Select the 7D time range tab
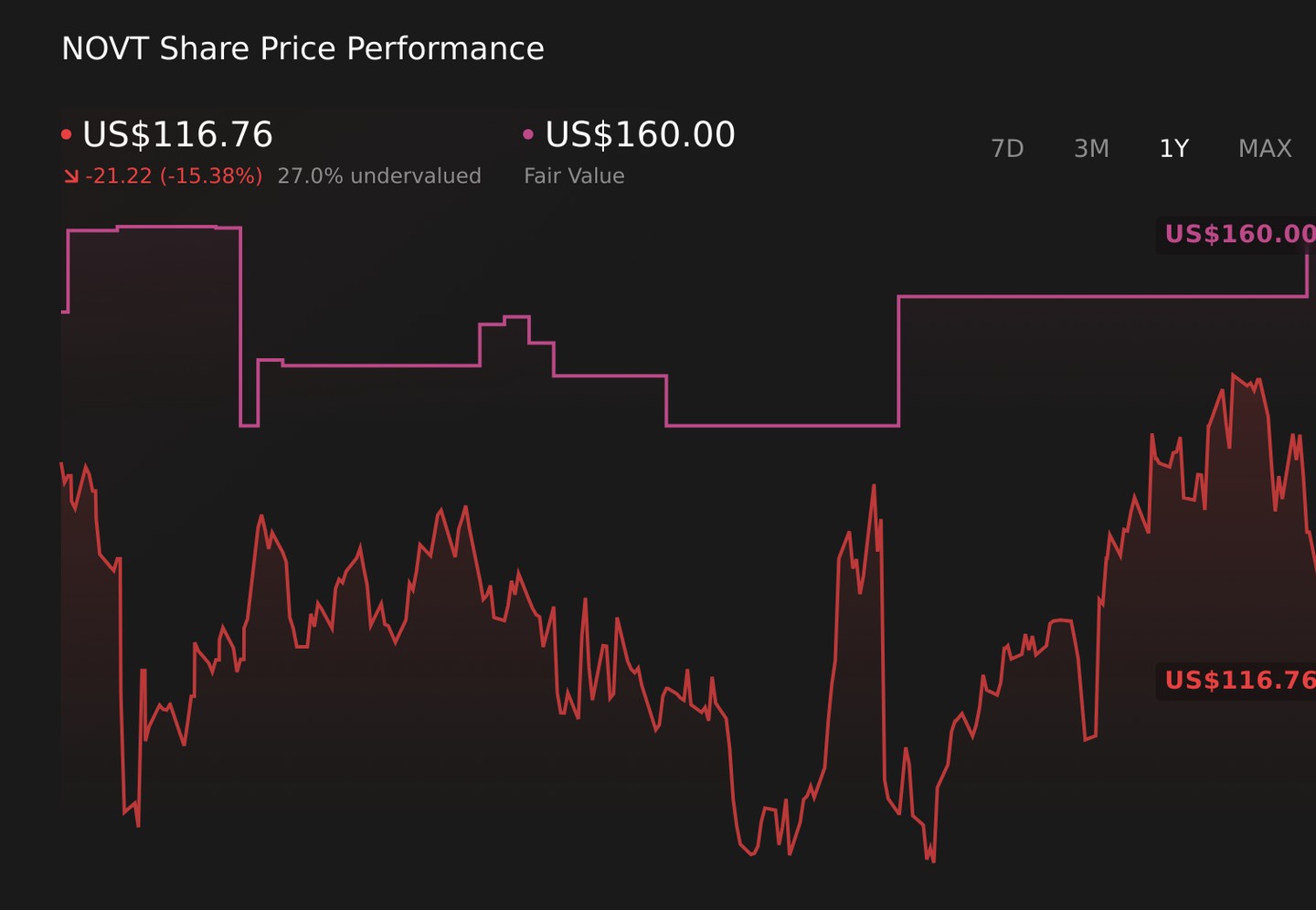1316x910 pixels. [1007, 148]
